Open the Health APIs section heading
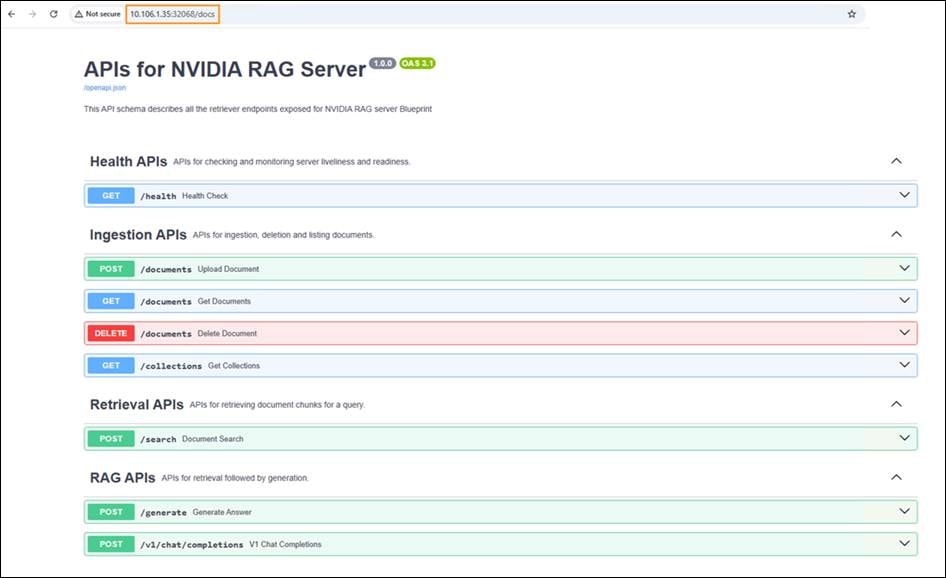 (129, 162)
